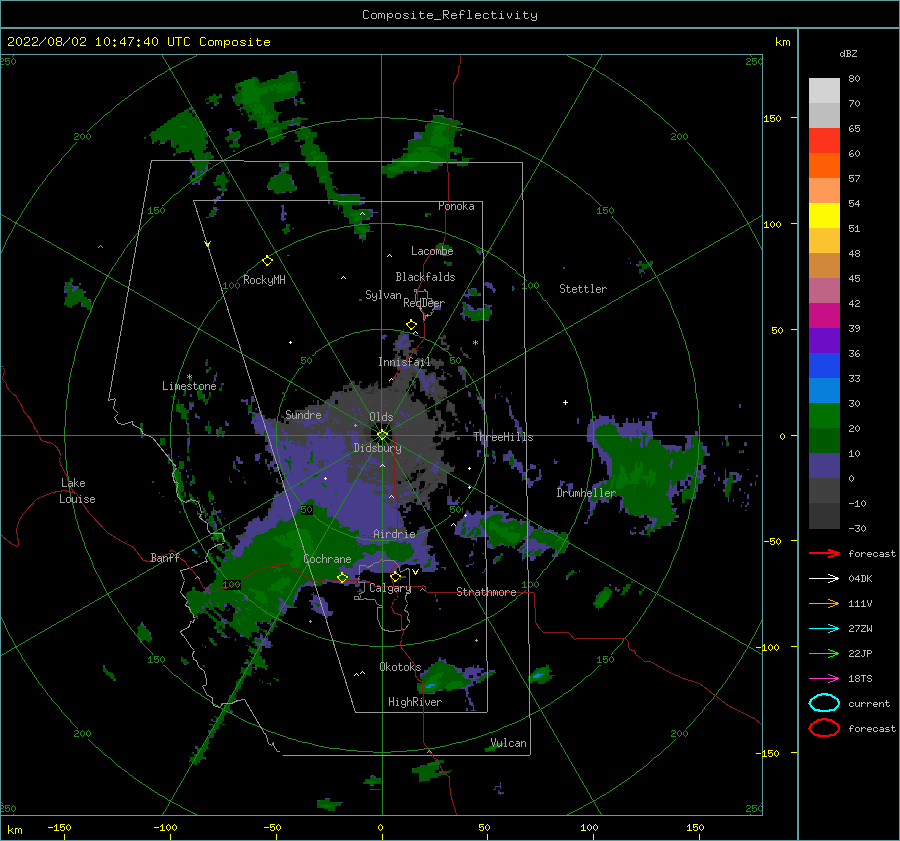Click the -150 tick on bottom axis

coord(59,827)
